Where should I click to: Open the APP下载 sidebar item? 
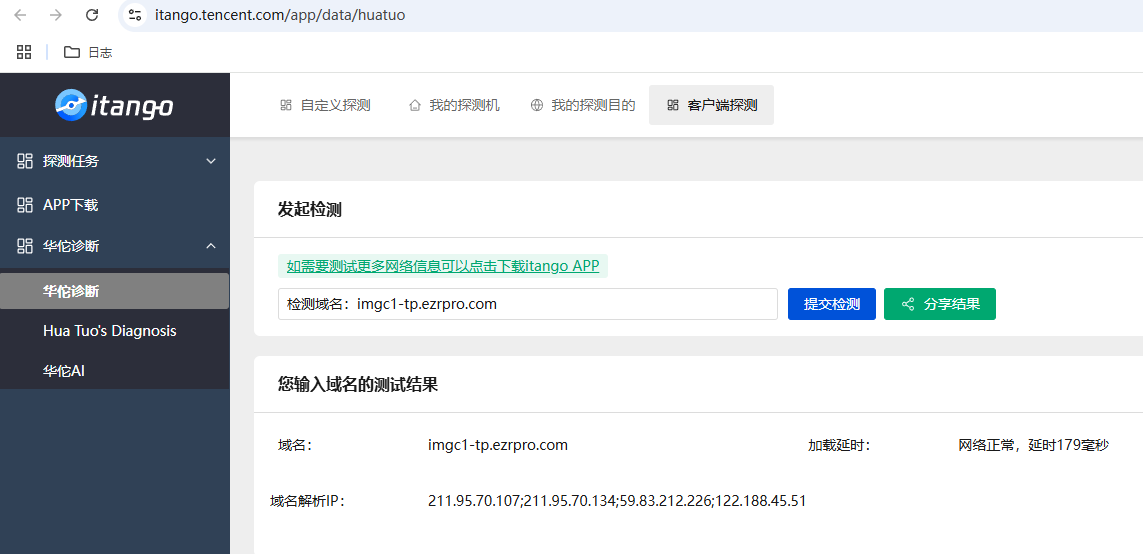114,205
